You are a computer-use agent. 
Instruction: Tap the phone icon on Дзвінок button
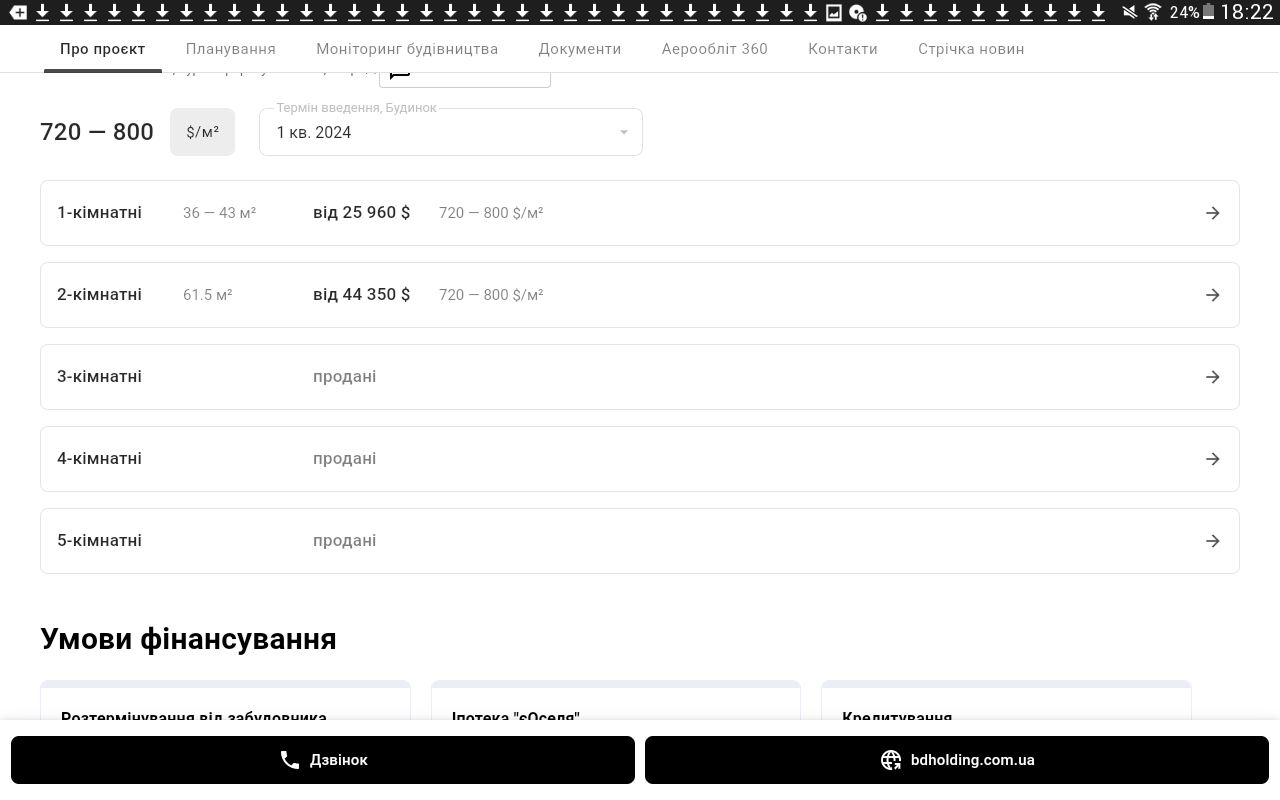tap(290, 760)
